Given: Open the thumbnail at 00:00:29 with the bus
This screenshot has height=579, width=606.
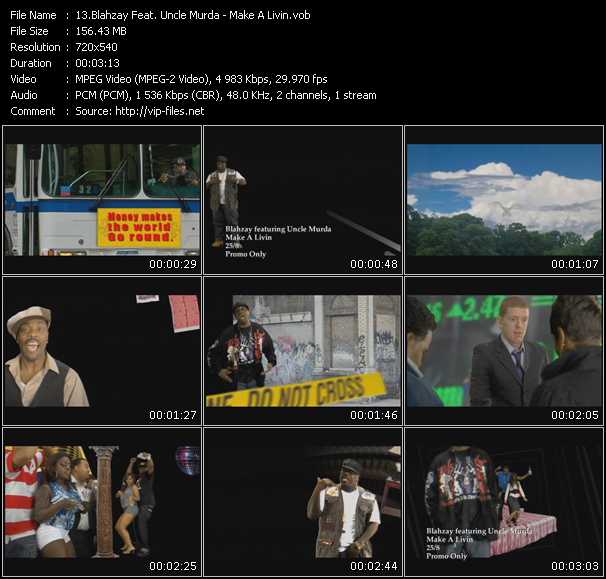Looking at the screenshot, I should click(x=102, y=200).
